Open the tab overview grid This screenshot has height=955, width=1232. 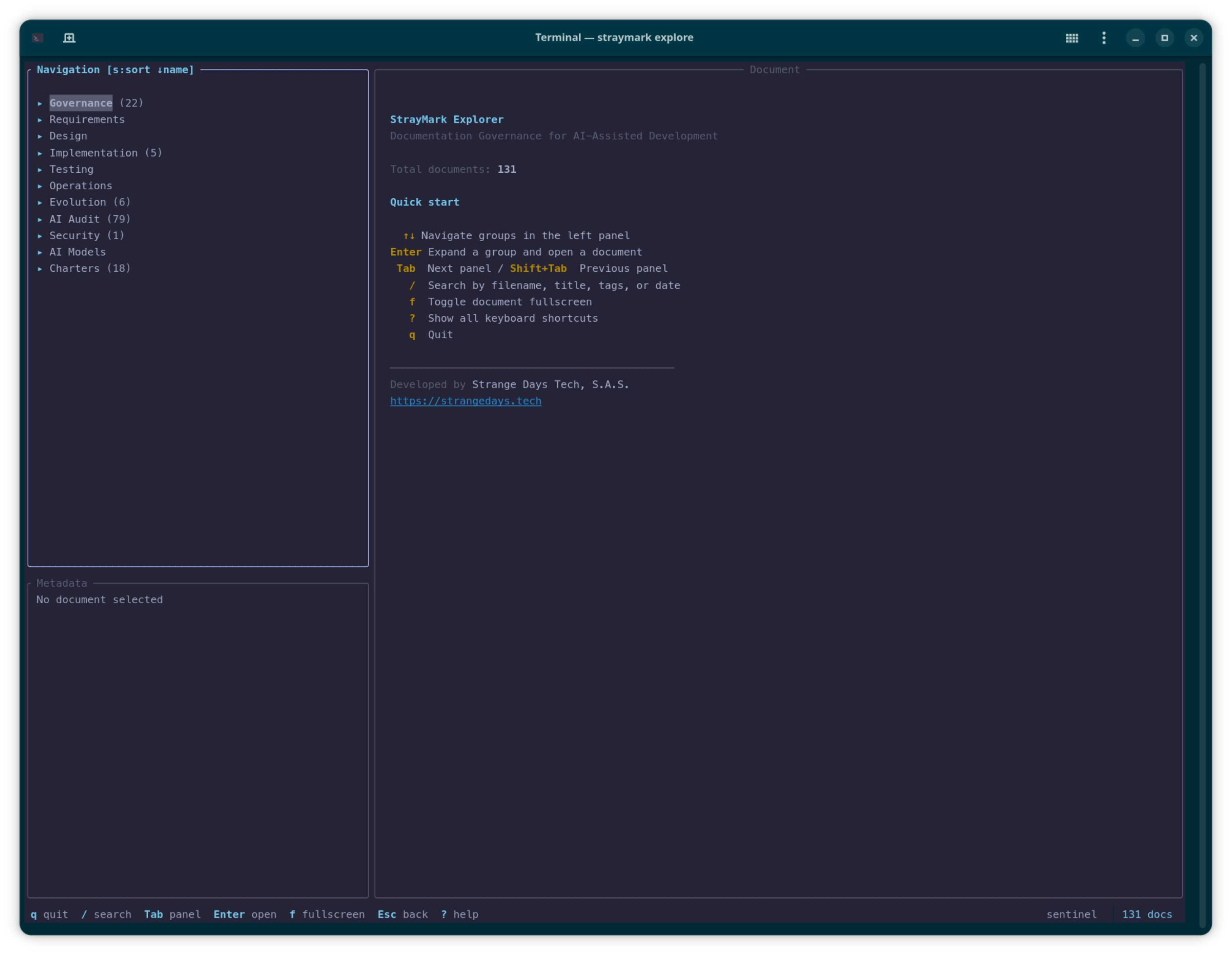tap(1072, 38)
